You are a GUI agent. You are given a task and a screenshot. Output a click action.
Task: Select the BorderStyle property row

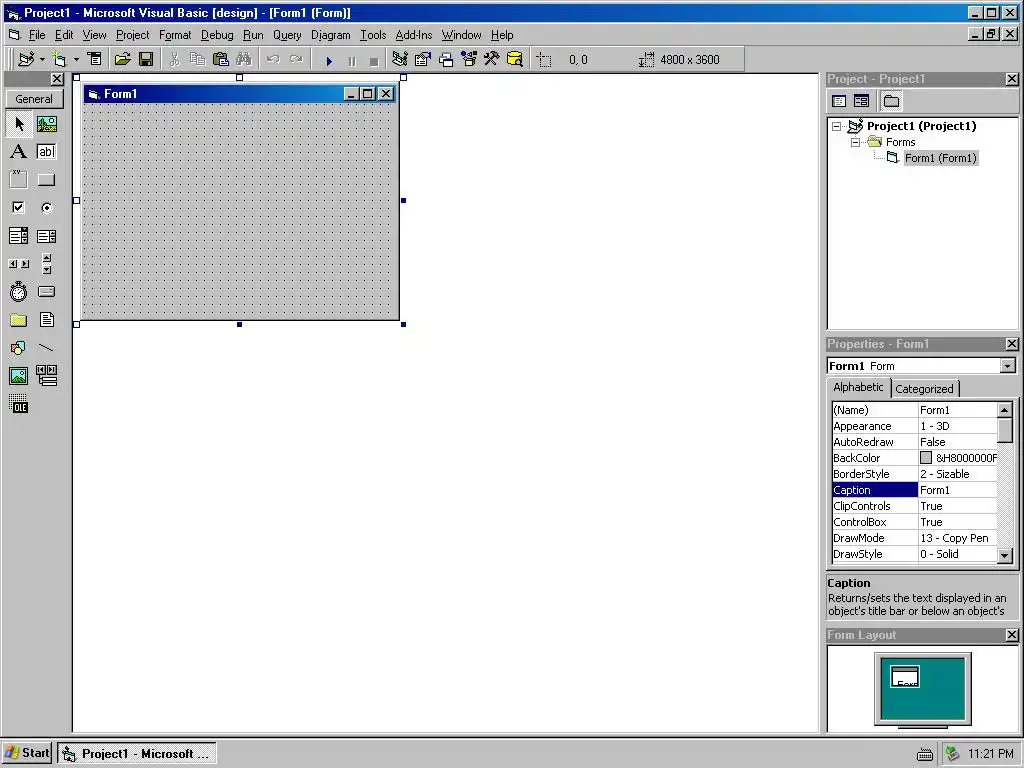tap(914, 474)
